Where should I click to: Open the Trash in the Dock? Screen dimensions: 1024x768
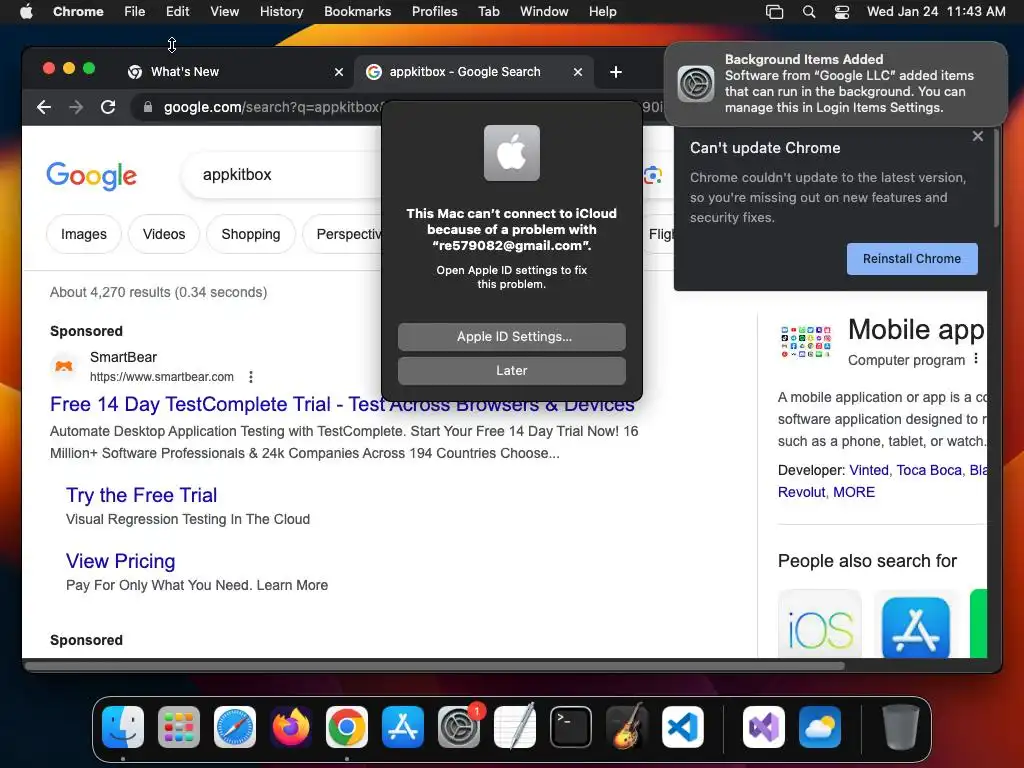(x=901, y=727)
